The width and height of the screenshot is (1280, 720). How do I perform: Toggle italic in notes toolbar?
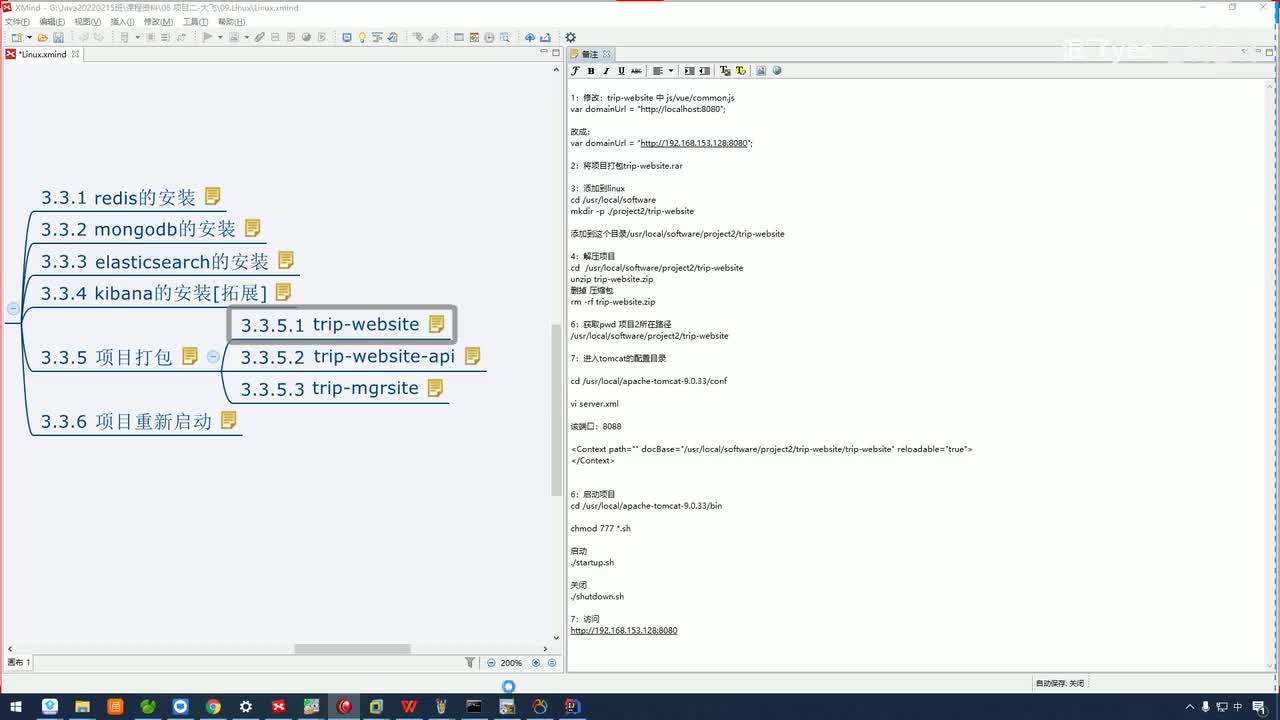click(x=606, y=71)
